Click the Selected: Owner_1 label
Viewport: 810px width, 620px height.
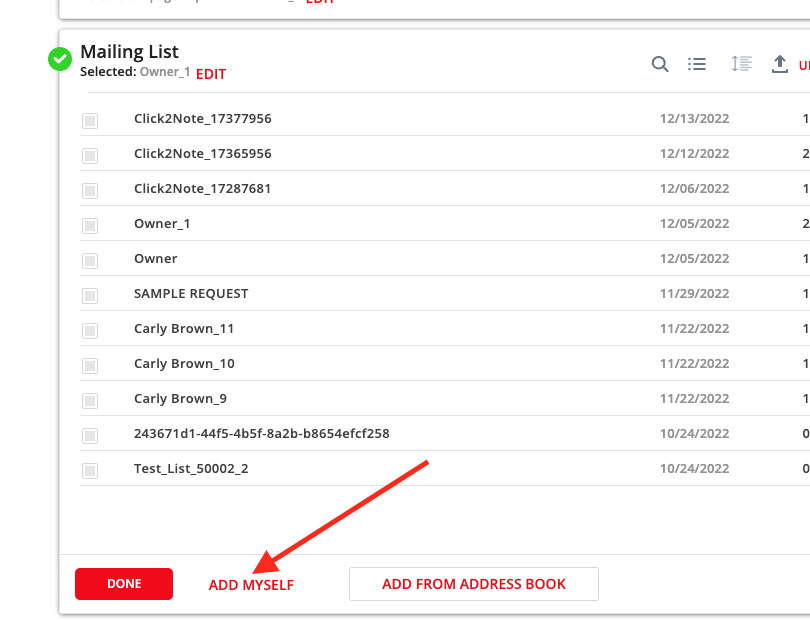135,72
